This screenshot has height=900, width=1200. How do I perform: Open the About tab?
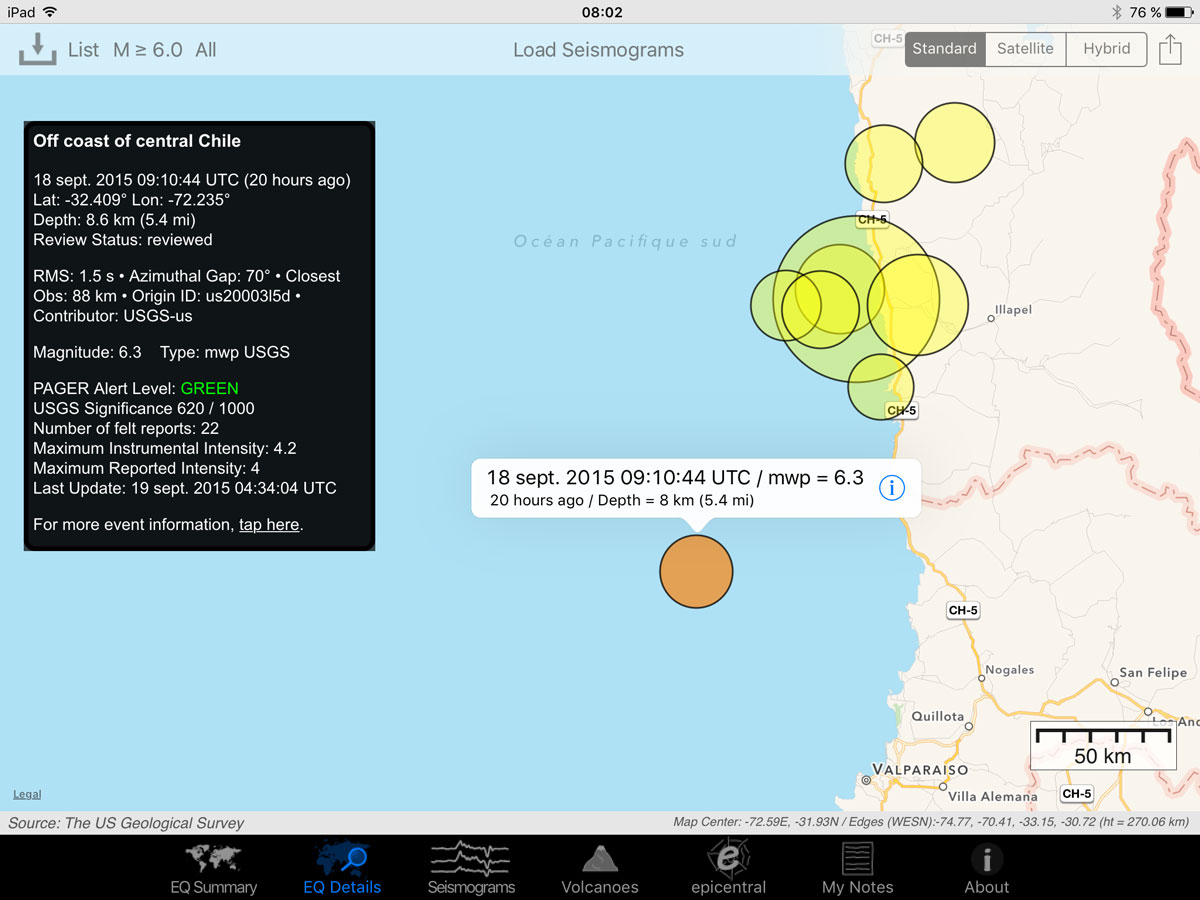(986, 868)
